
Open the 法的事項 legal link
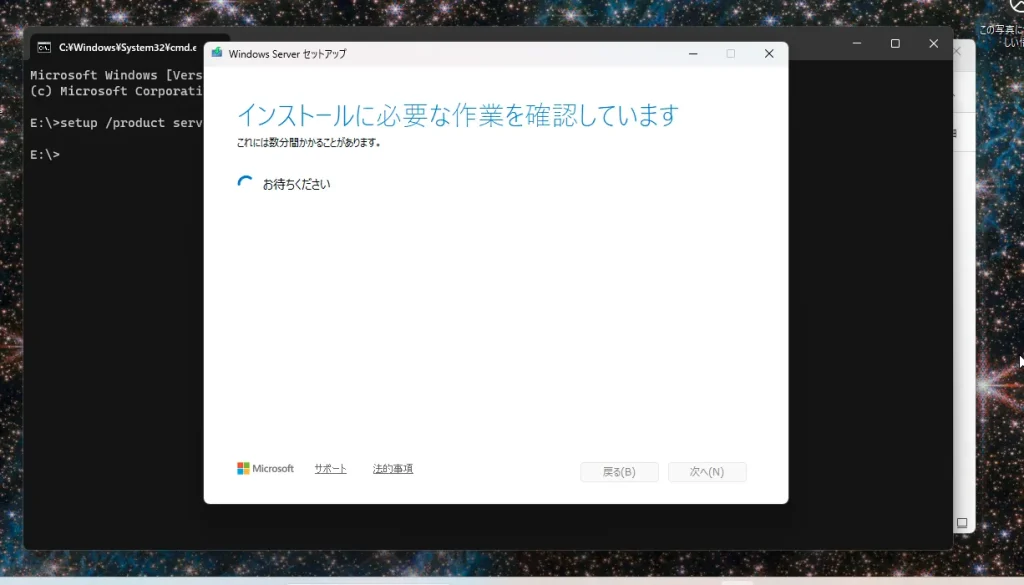coord(392,469)
